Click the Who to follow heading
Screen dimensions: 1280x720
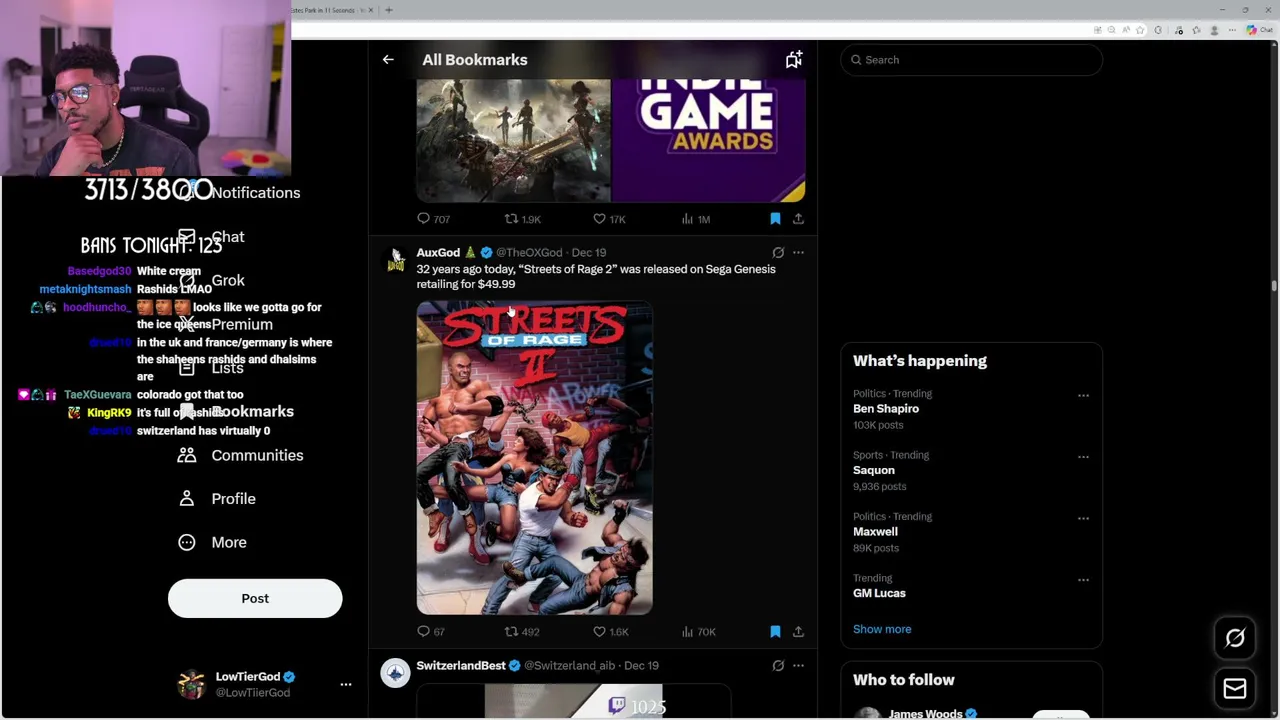904,680
